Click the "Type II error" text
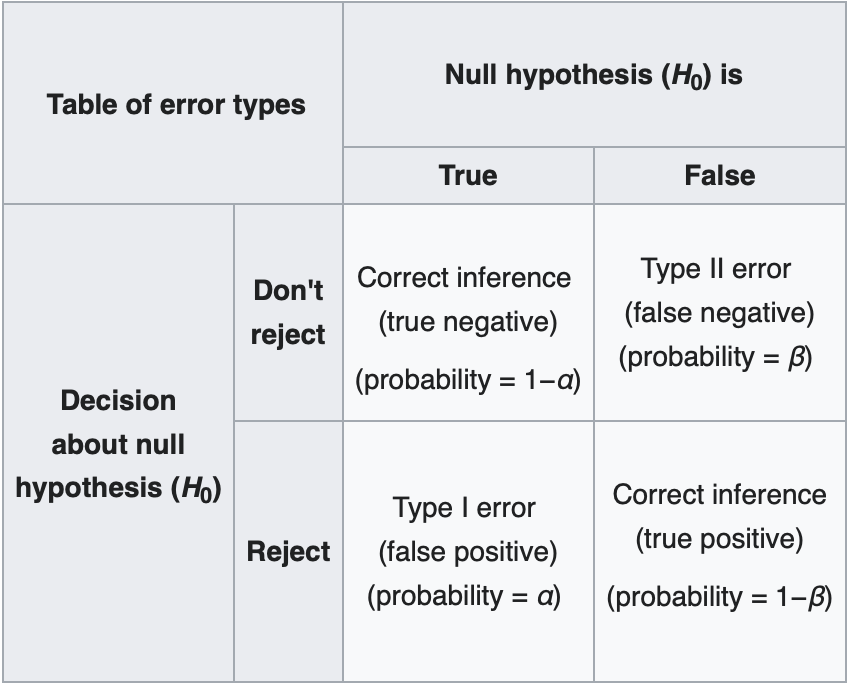 [716, 269]
